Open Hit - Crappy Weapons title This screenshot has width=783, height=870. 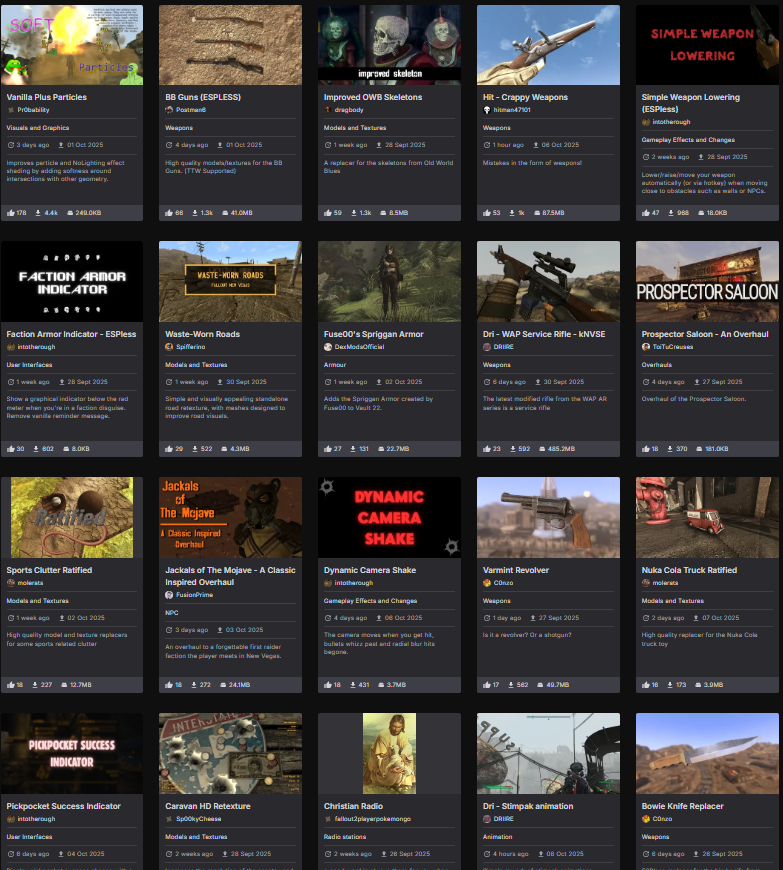[525, 97]
